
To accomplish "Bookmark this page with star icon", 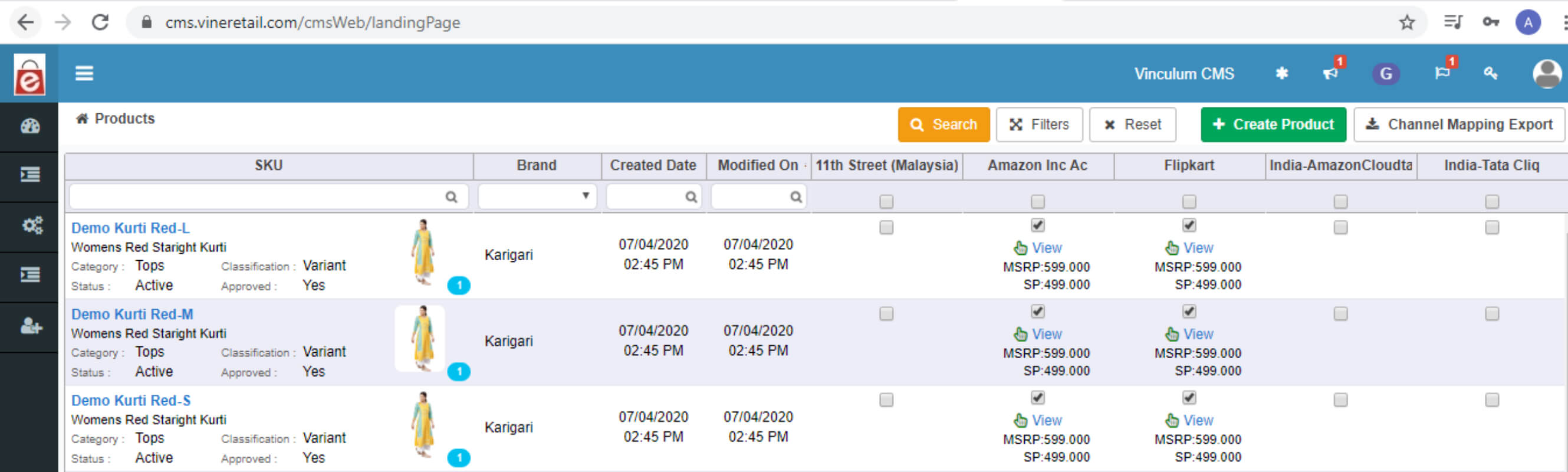I will pyautogui.click(x=1406, y=22).
